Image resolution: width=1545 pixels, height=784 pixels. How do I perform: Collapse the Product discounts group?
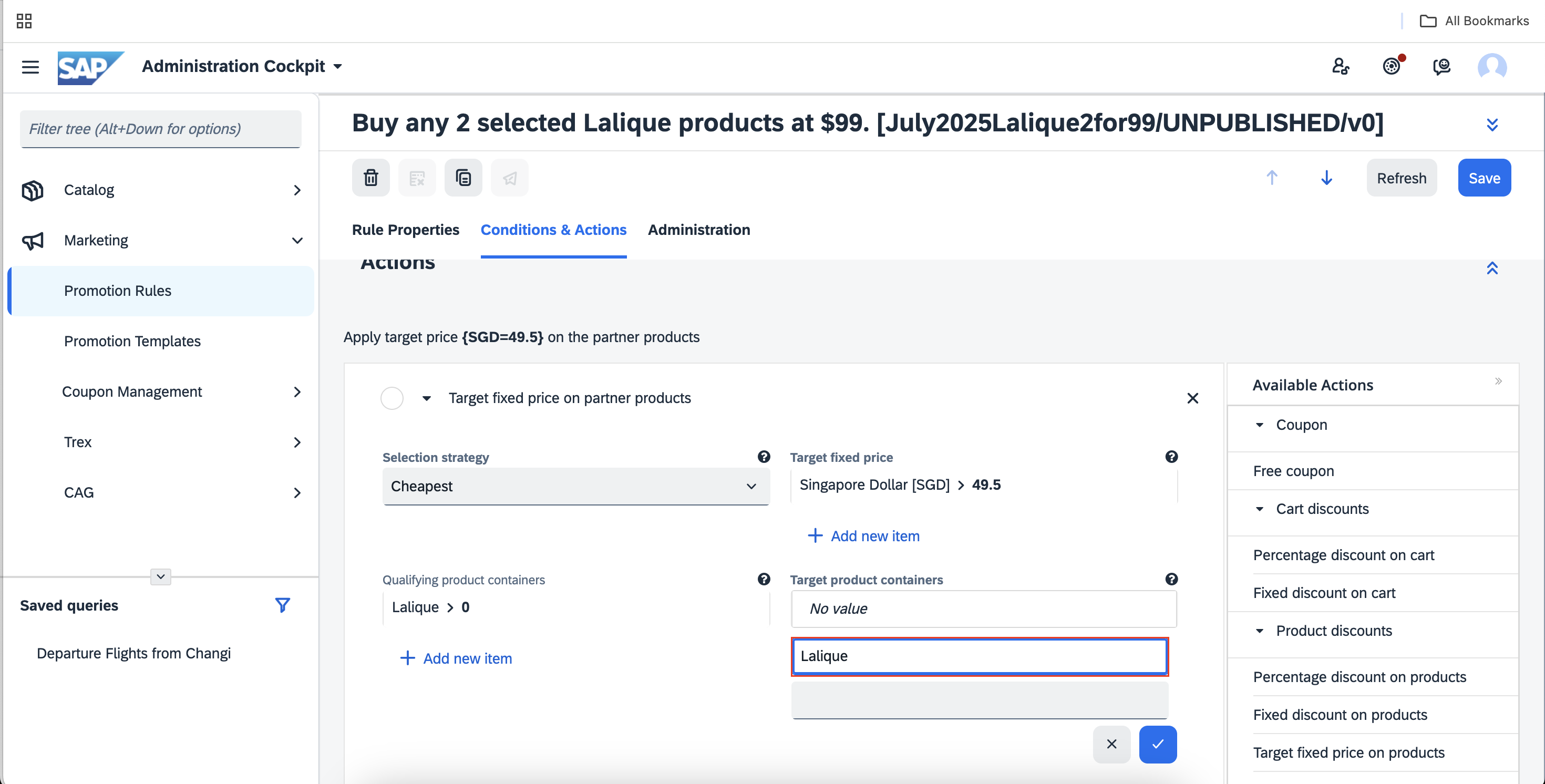1259,631
